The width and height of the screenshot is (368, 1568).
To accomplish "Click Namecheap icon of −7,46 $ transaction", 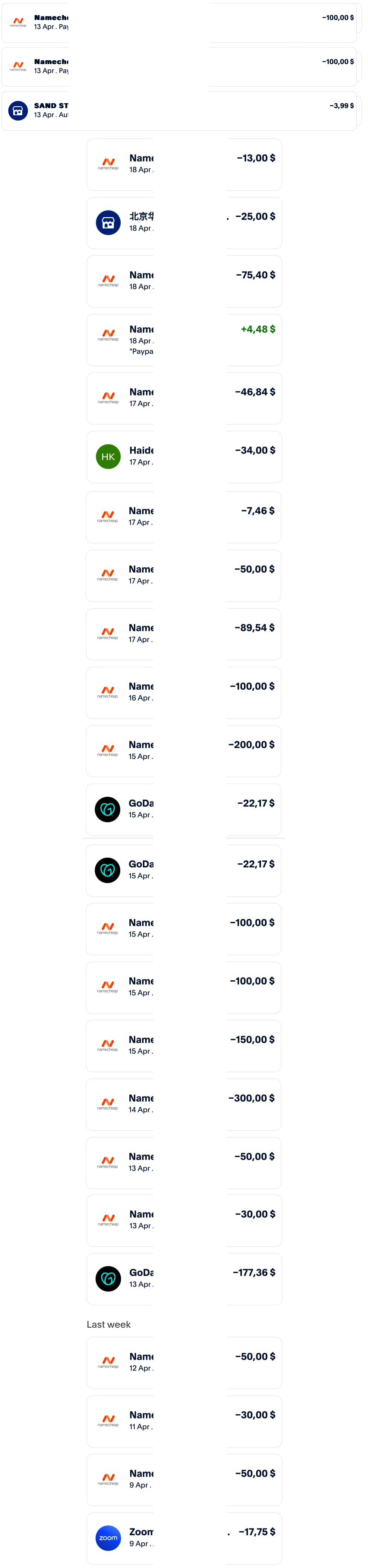I will coord(108,517).
